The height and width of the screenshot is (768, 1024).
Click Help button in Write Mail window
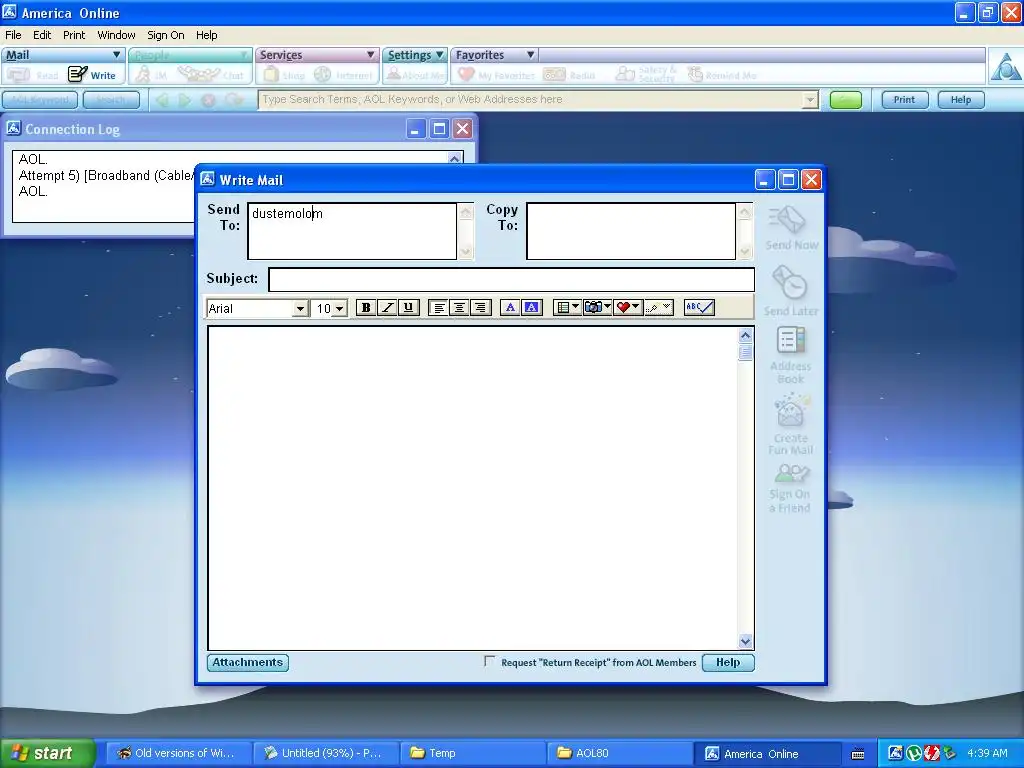click(x=728, y=662)
